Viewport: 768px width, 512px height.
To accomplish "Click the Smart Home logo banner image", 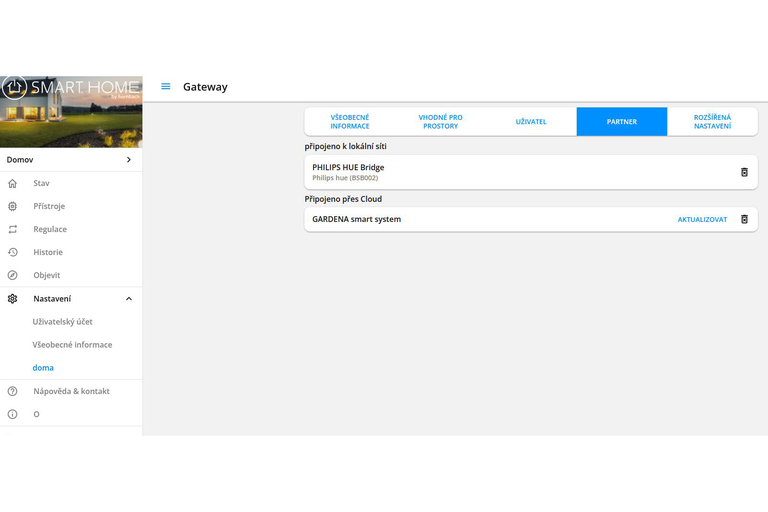I will tap(71, 112).
